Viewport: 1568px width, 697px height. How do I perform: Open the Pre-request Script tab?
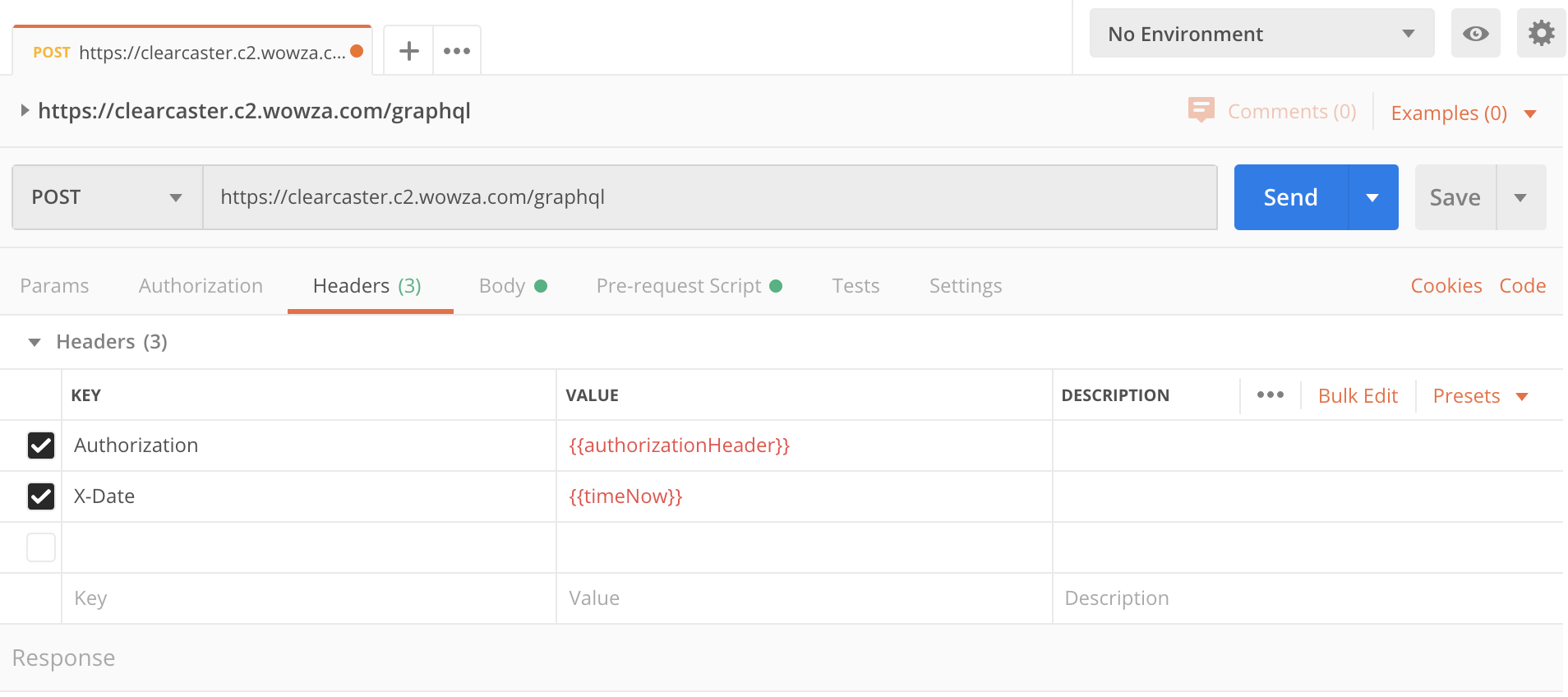[x=689, y=285]
